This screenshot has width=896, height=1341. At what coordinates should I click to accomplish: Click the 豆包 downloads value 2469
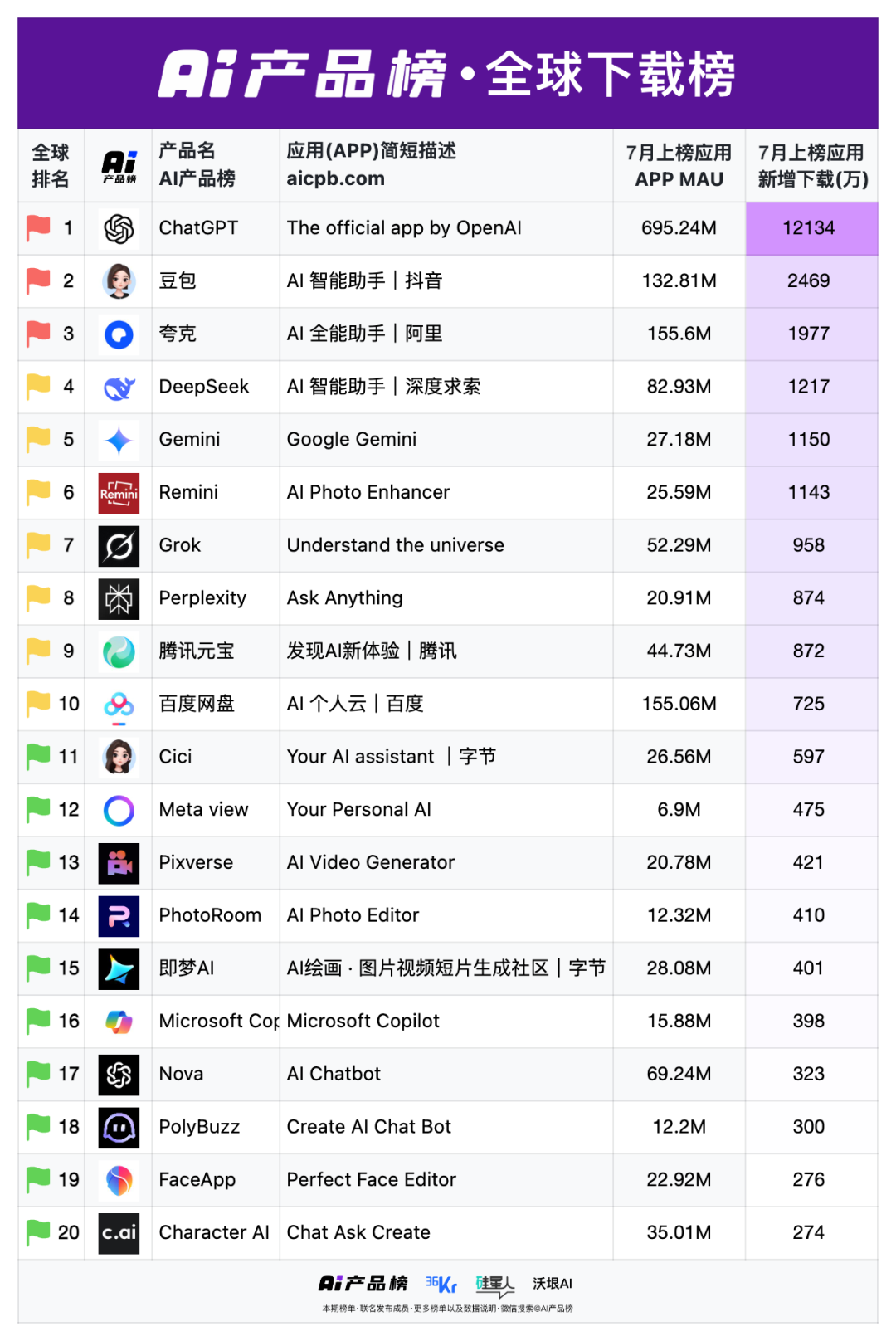[809, 281]
